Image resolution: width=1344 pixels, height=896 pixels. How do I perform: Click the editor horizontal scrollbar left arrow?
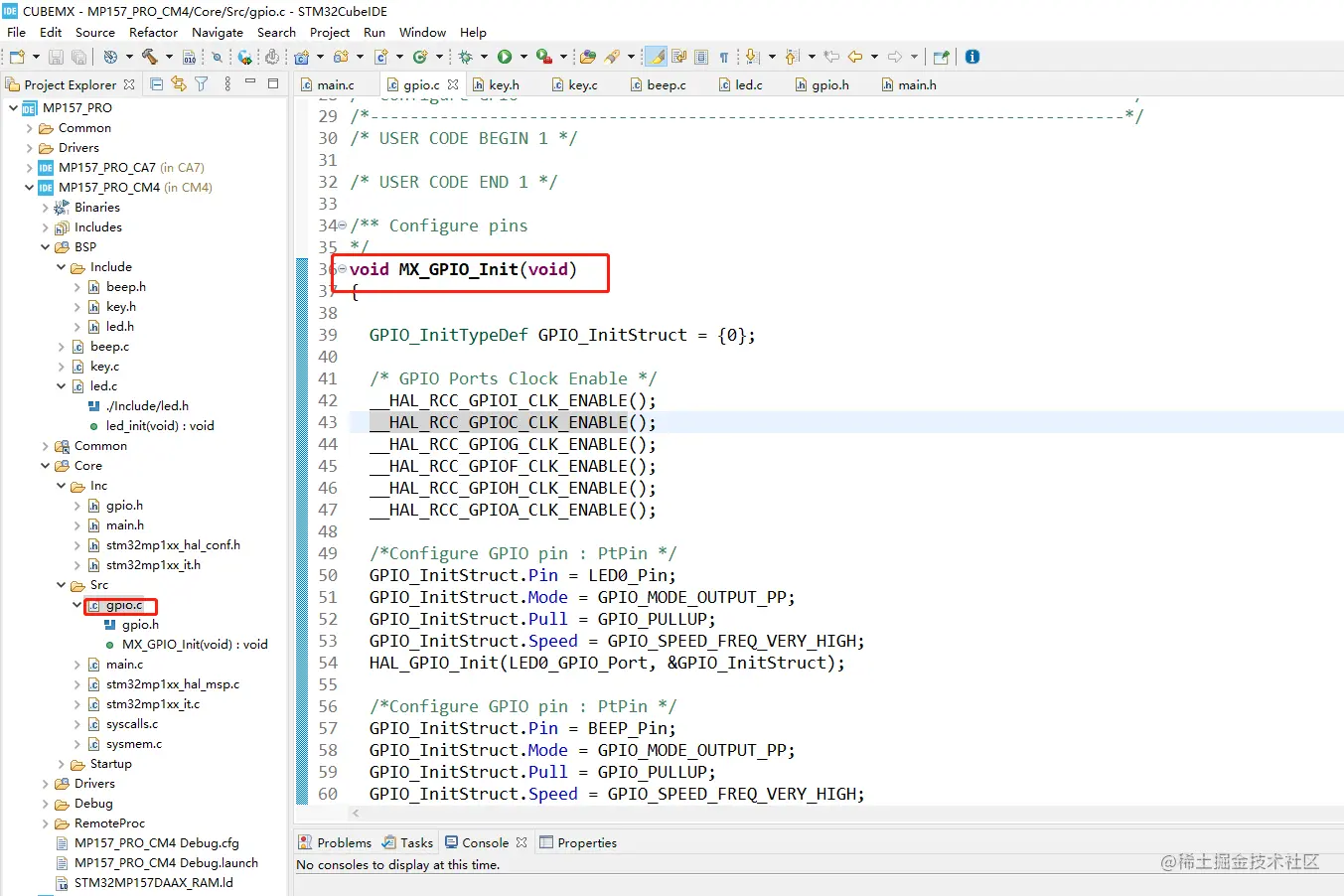tap(356, 814)
